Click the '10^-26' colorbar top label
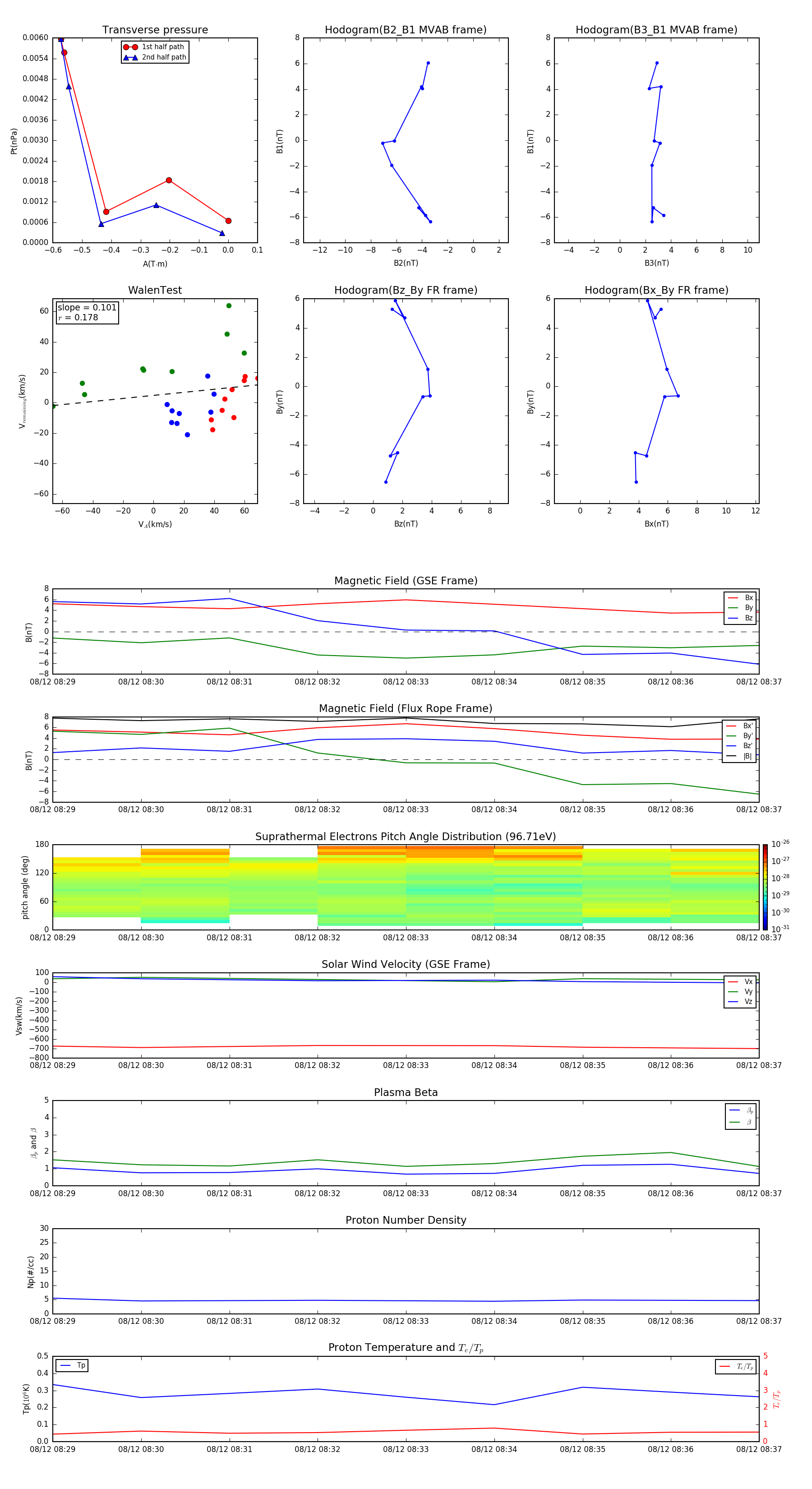Viewport: 812px width, 1489px height. point(780,844)
